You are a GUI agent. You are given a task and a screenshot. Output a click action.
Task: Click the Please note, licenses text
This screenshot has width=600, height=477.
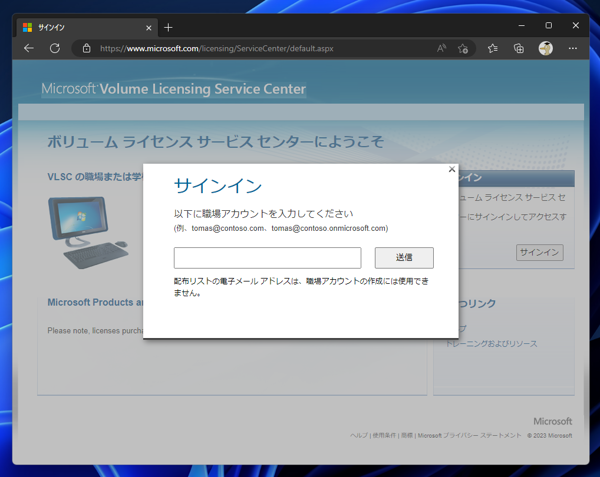(95, 330)
